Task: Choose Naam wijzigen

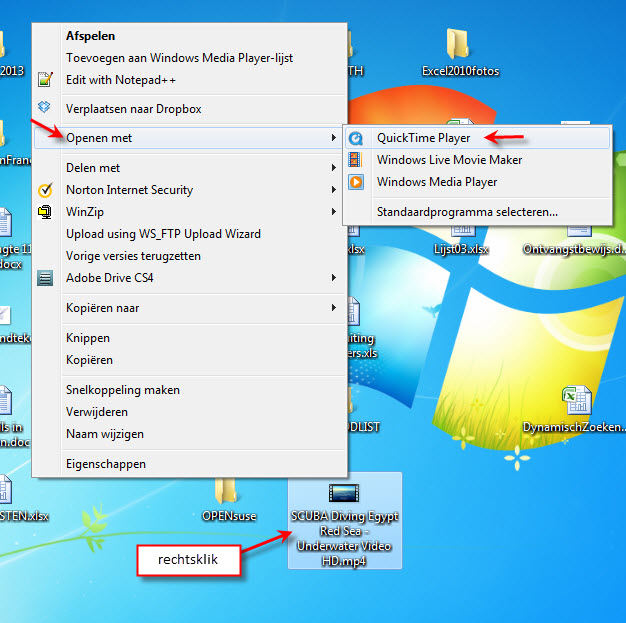Action: [x=190, y=434]
